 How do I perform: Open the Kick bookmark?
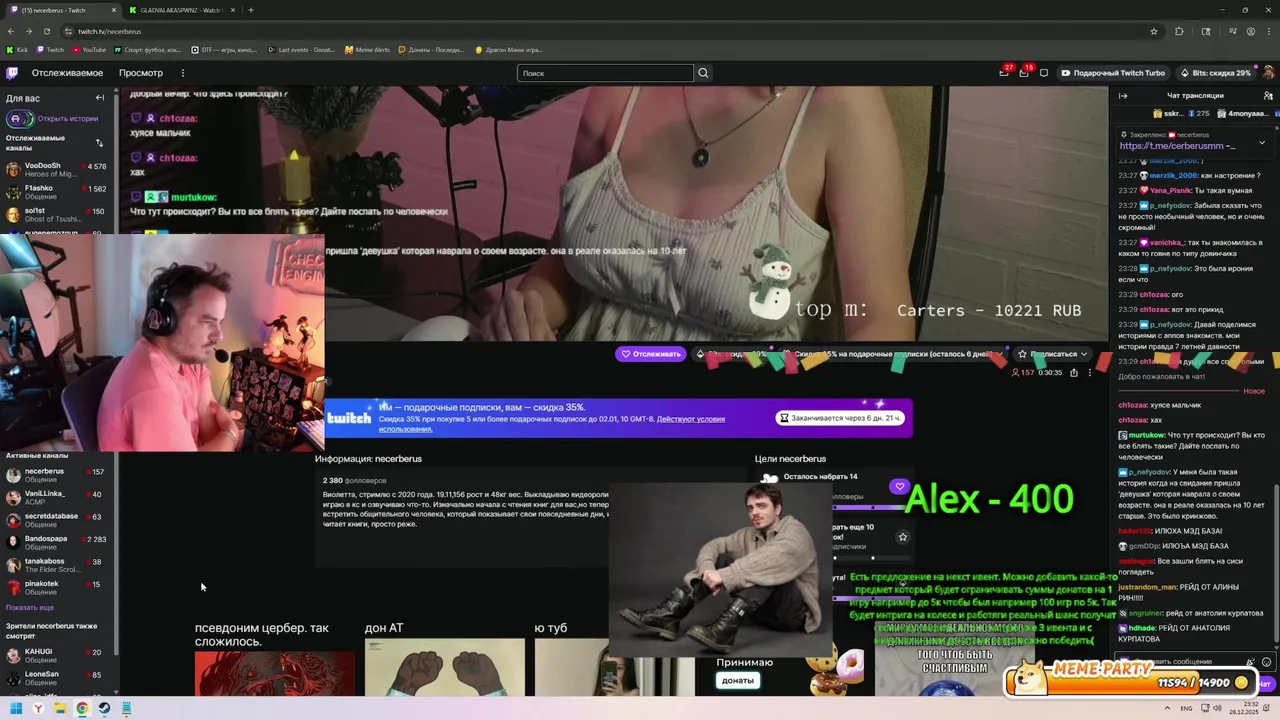(x=19, y=49)
